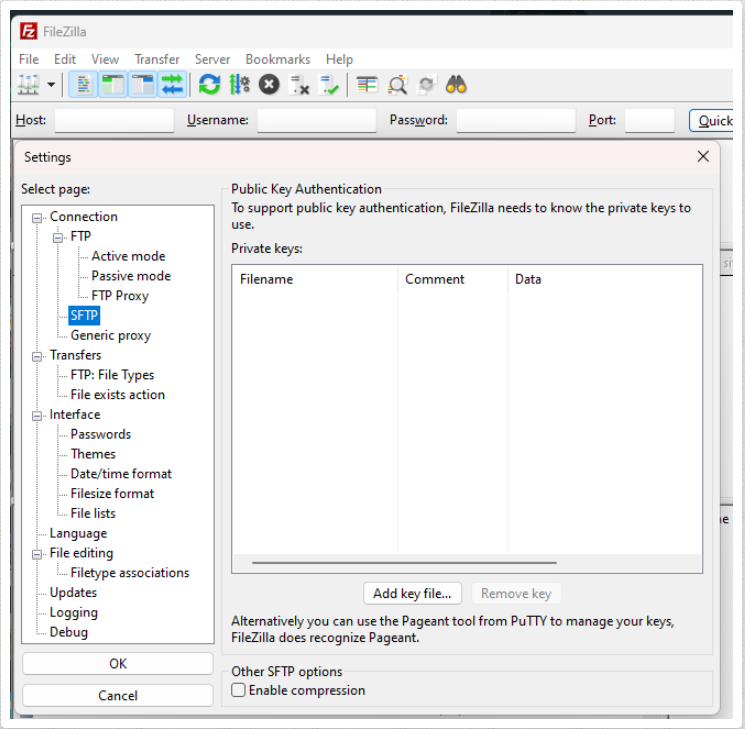Viewport: 745px width, 729px height.
Task: Collapse the Interface tree node
Action: [x=38, y=415]
